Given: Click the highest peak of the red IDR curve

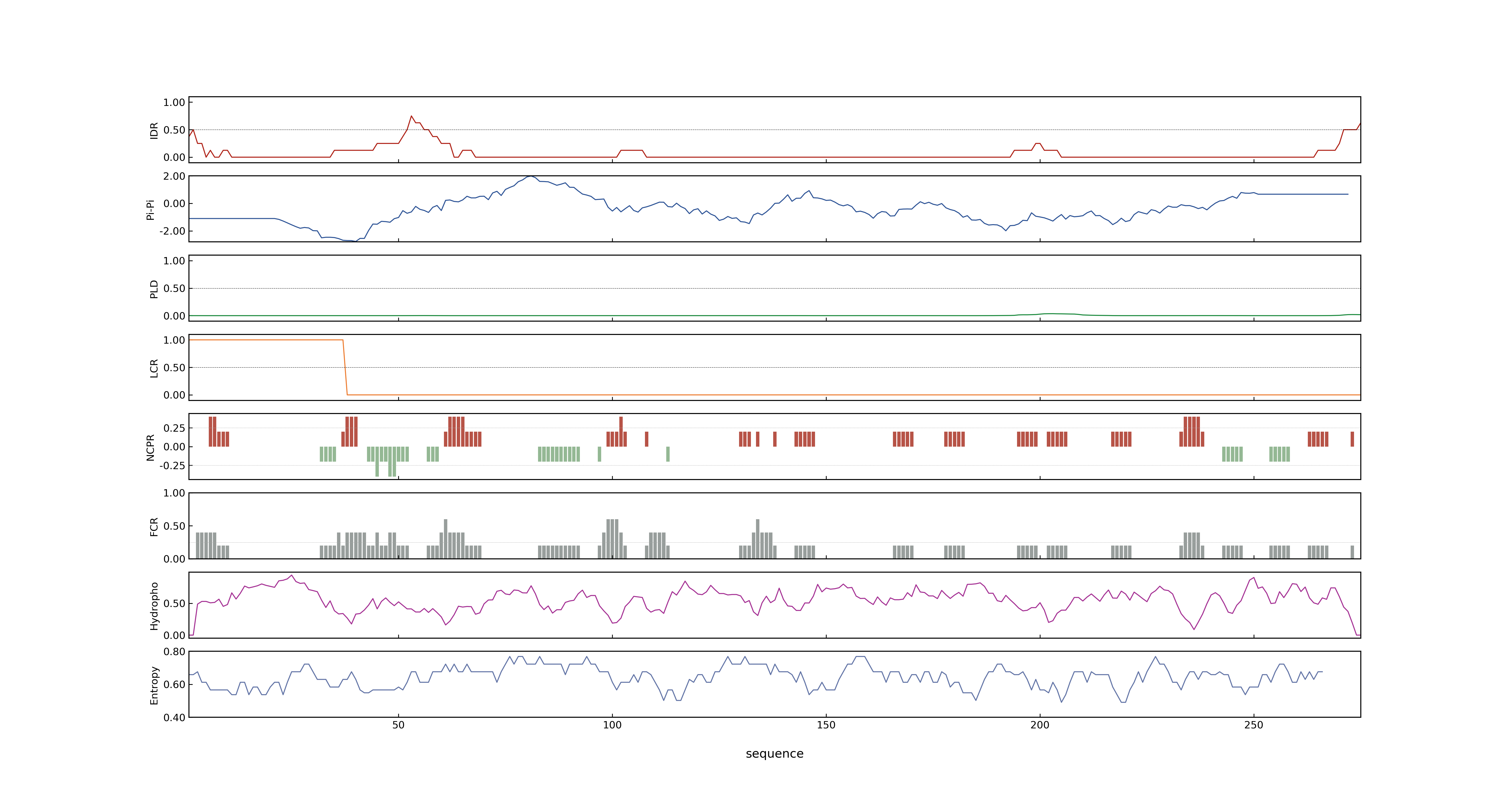Looking at the screenshot, I should click(x=412, y=116).
